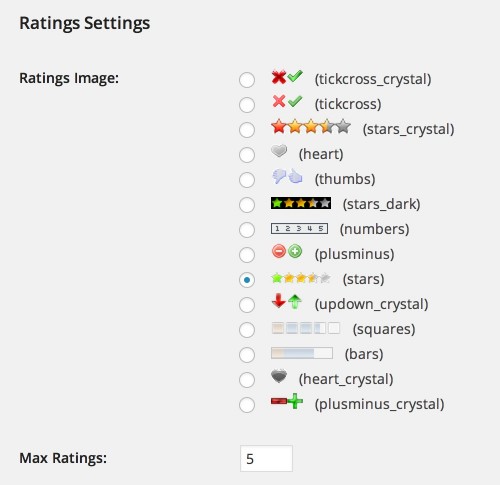Click the plusminus_crystal red bar green plus image
500x485 pixels.
click(287, 401)
